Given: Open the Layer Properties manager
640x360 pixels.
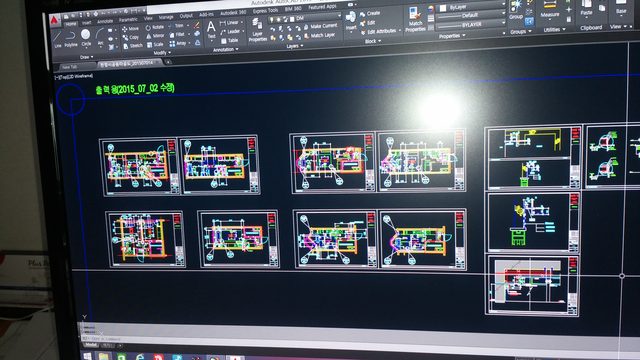Looking at the screenshot, I should point(258,30).
